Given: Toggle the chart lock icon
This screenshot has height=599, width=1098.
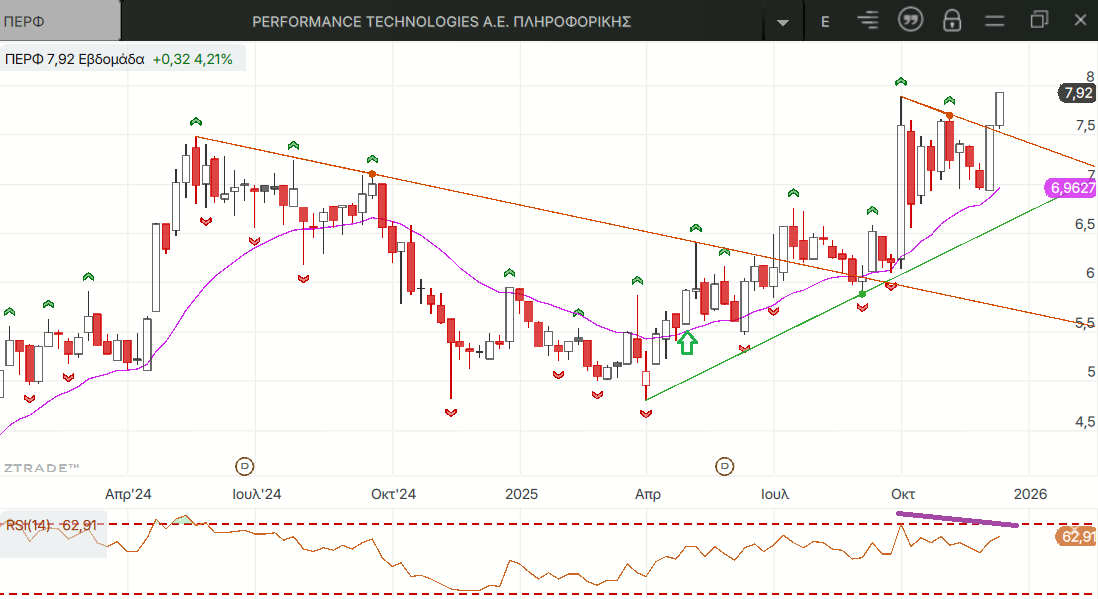Looking at the screenshot, I should pyautogui.click(x=952, y=20).
